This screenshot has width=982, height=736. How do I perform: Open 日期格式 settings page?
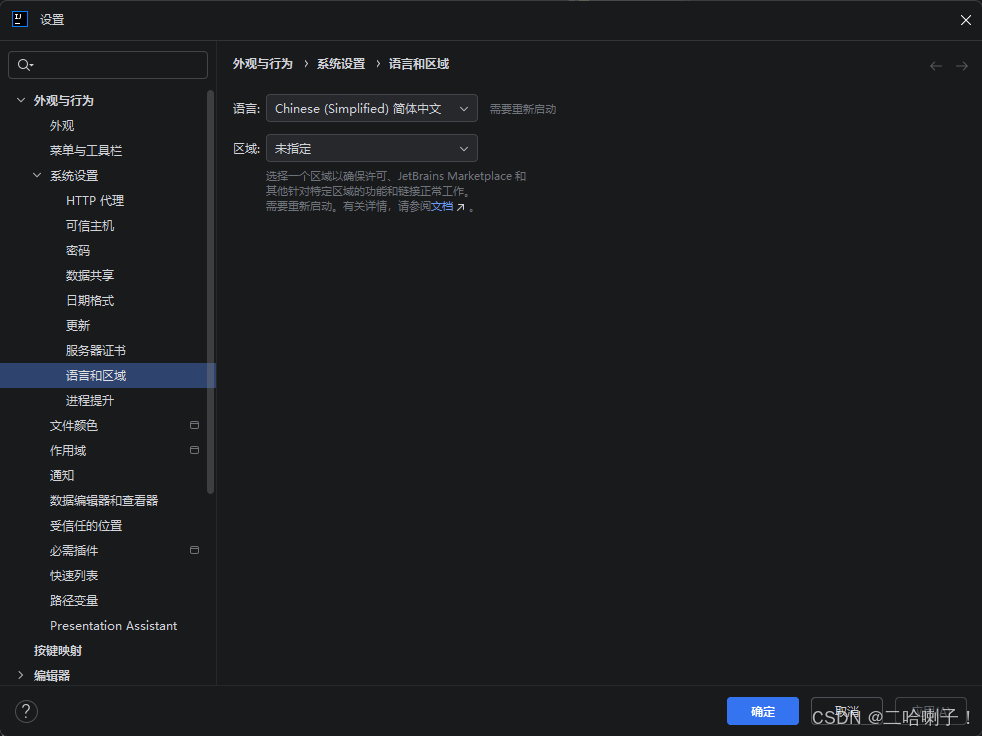(x=90, y=301)
